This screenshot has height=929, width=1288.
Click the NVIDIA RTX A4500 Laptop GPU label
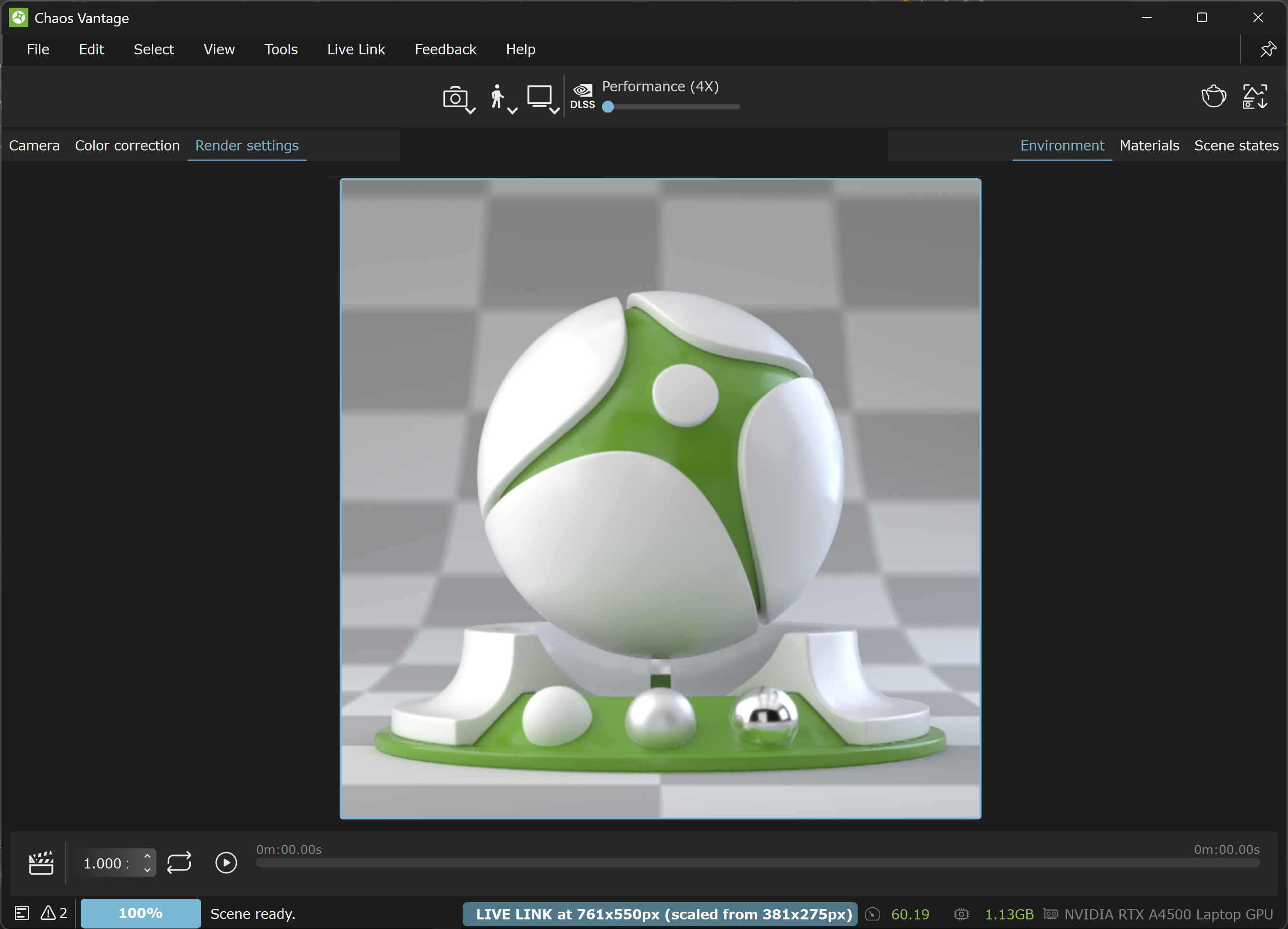(x=1168, y=914)
